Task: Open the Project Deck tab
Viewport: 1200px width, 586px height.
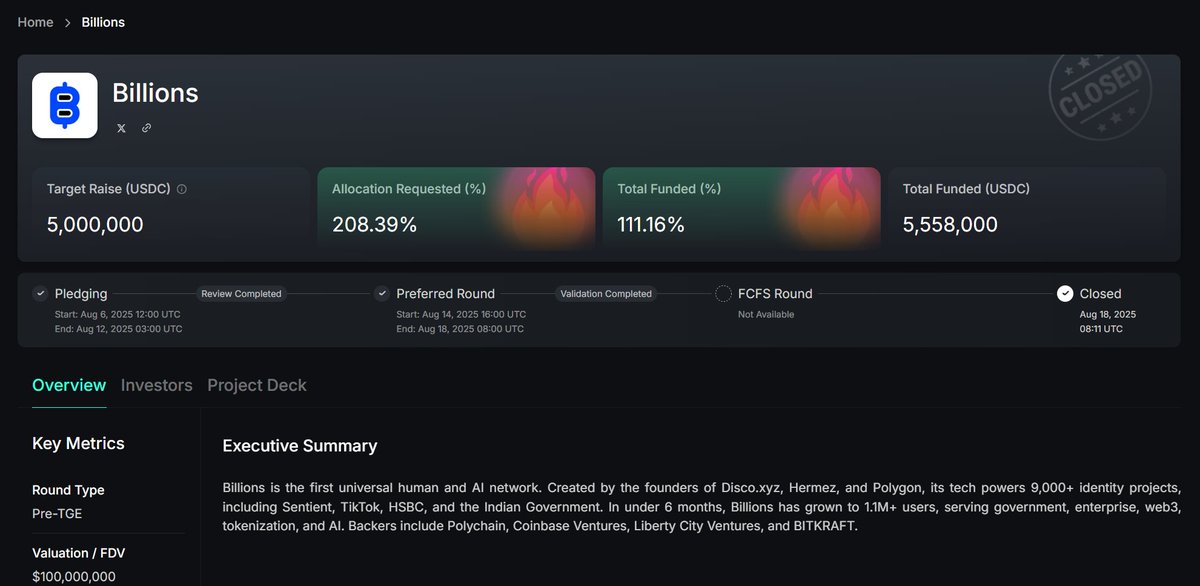Action: [257, 385]
